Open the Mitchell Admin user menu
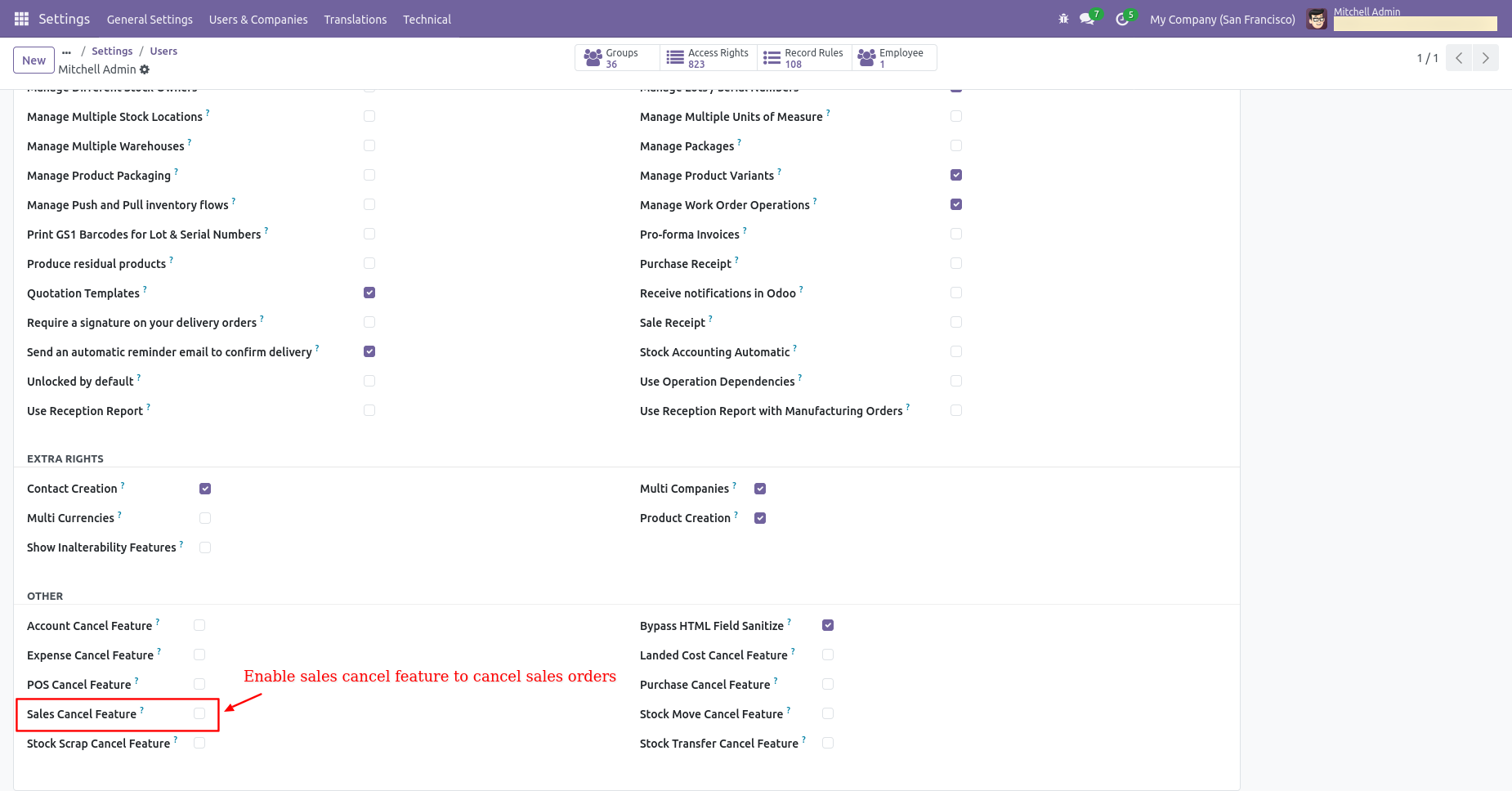Image resolution: width=1512 pixels, height=791 pixels. pyautogui.click(x=1402, y=19)
